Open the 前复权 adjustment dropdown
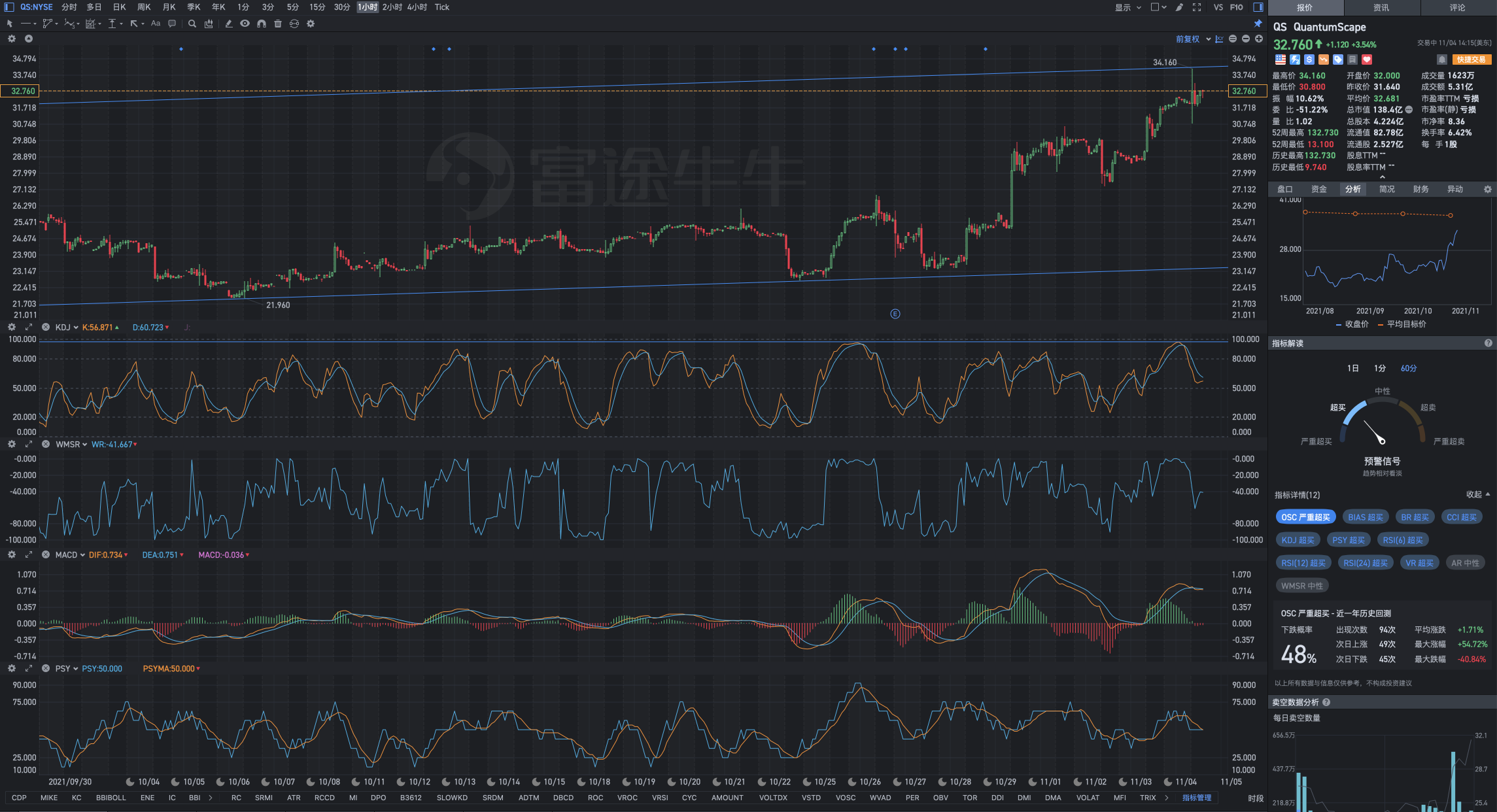 [x=1193, y=39]
